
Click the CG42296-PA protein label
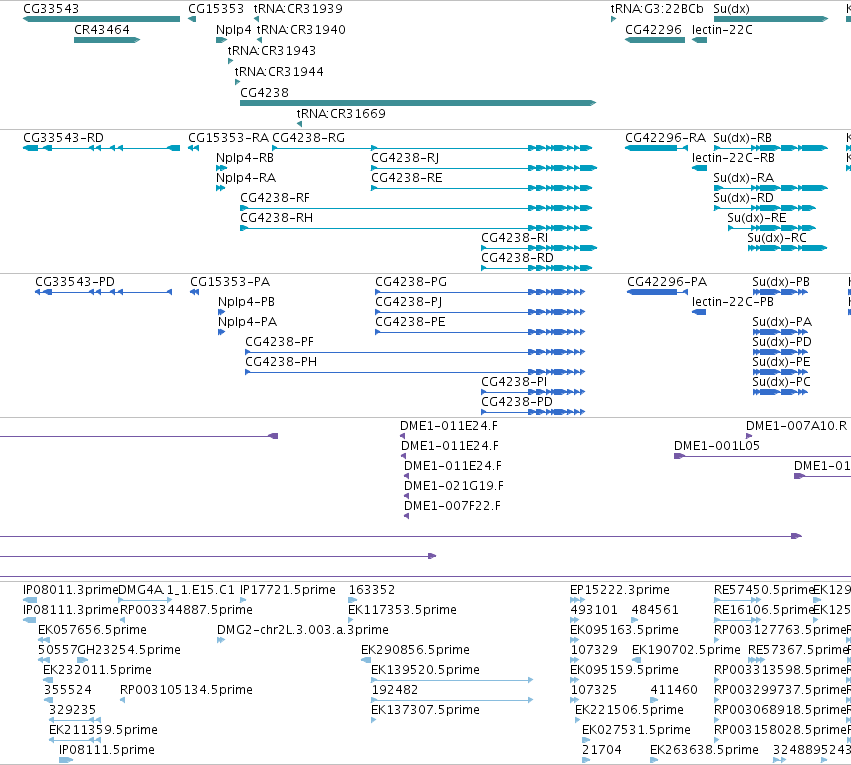pos(667,282)
